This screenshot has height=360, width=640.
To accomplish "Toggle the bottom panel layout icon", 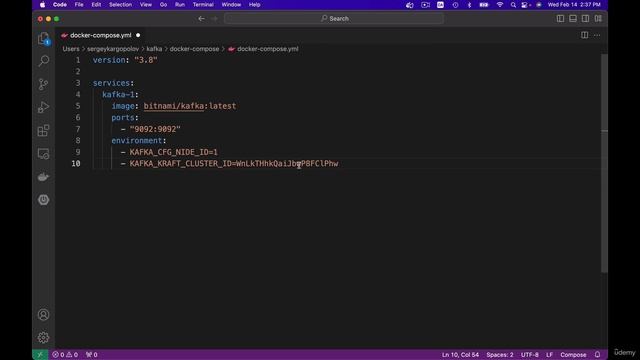I will (x=573, y=18).
